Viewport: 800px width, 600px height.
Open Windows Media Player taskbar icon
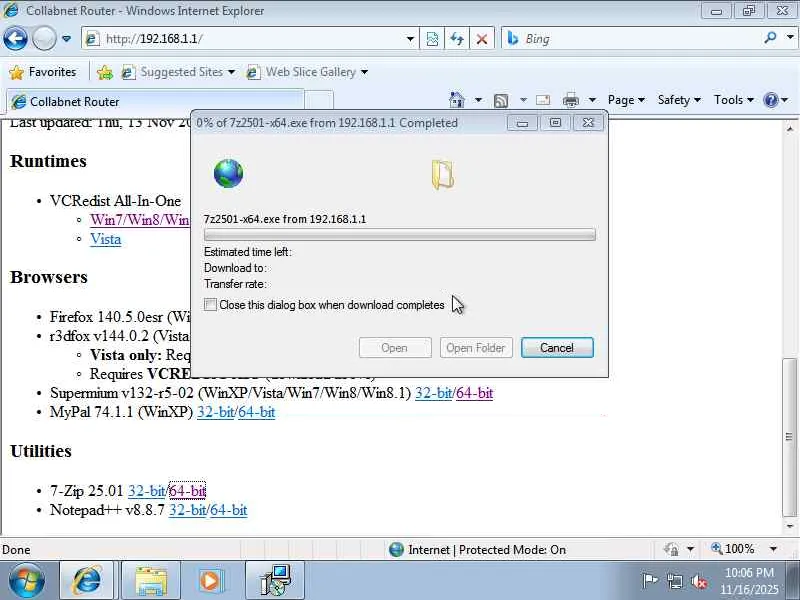pos(211,581)
